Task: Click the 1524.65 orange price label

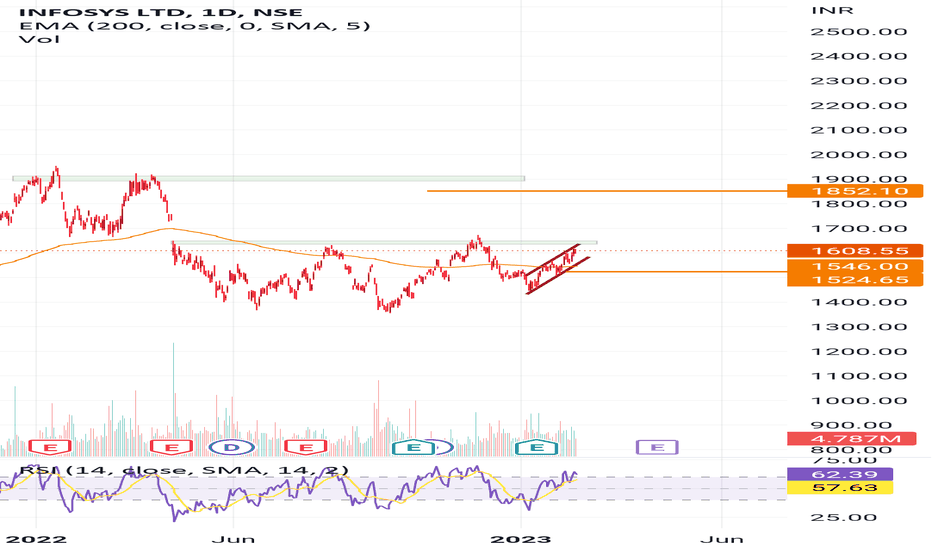Action: 855,280
